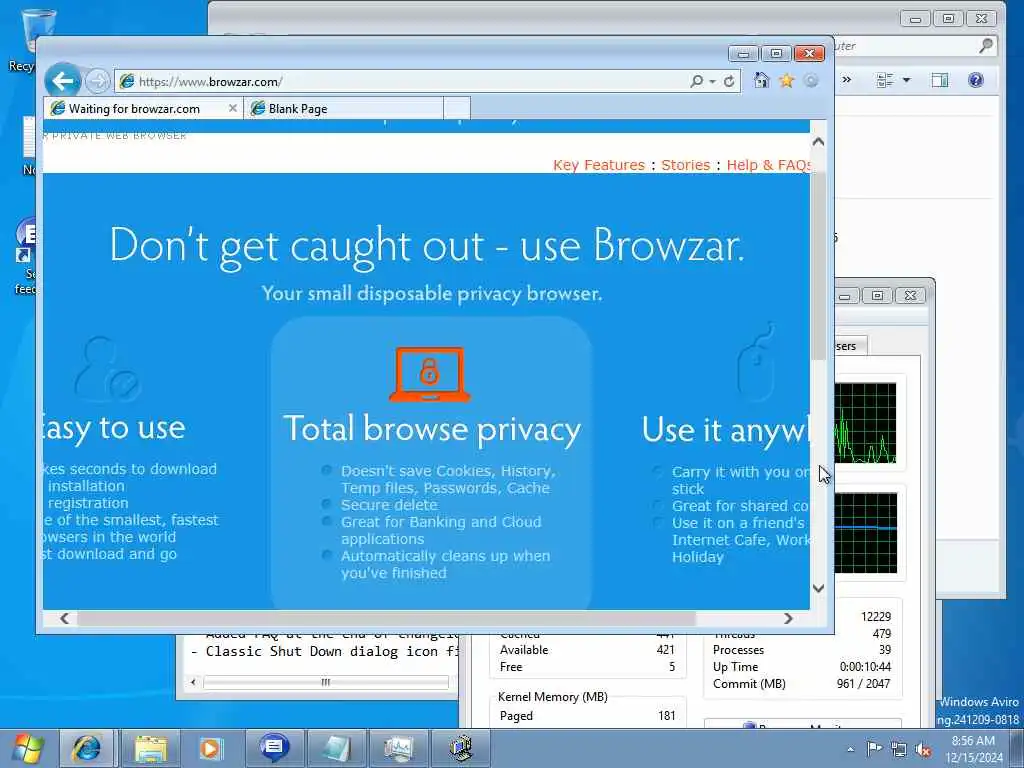Image resolution: width=1024 pixels, height=768 pixels.
Task: Open the computer taskbar icon beside Task Manager
Action: click(x=461, y=748)
